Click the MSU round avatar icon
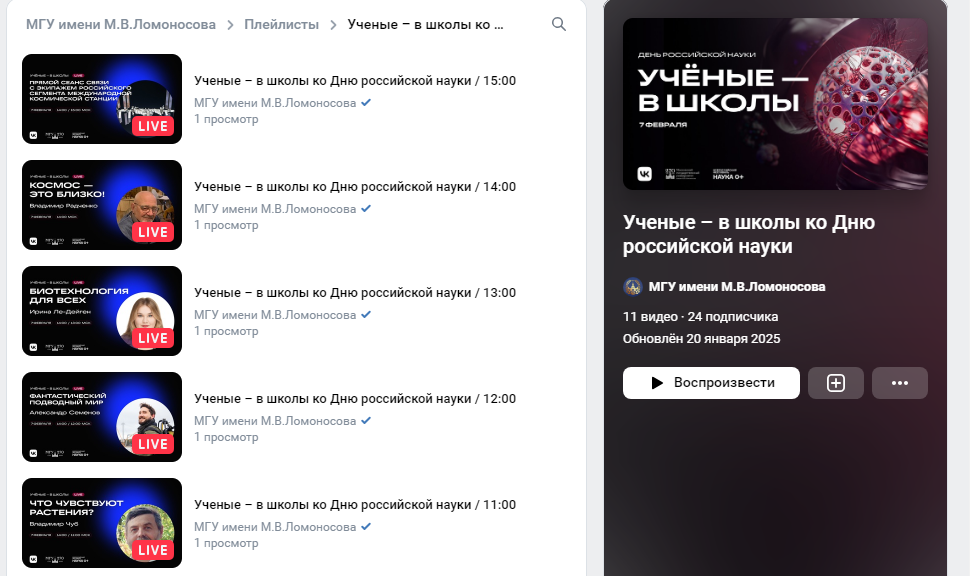 (x=632, y=286)
